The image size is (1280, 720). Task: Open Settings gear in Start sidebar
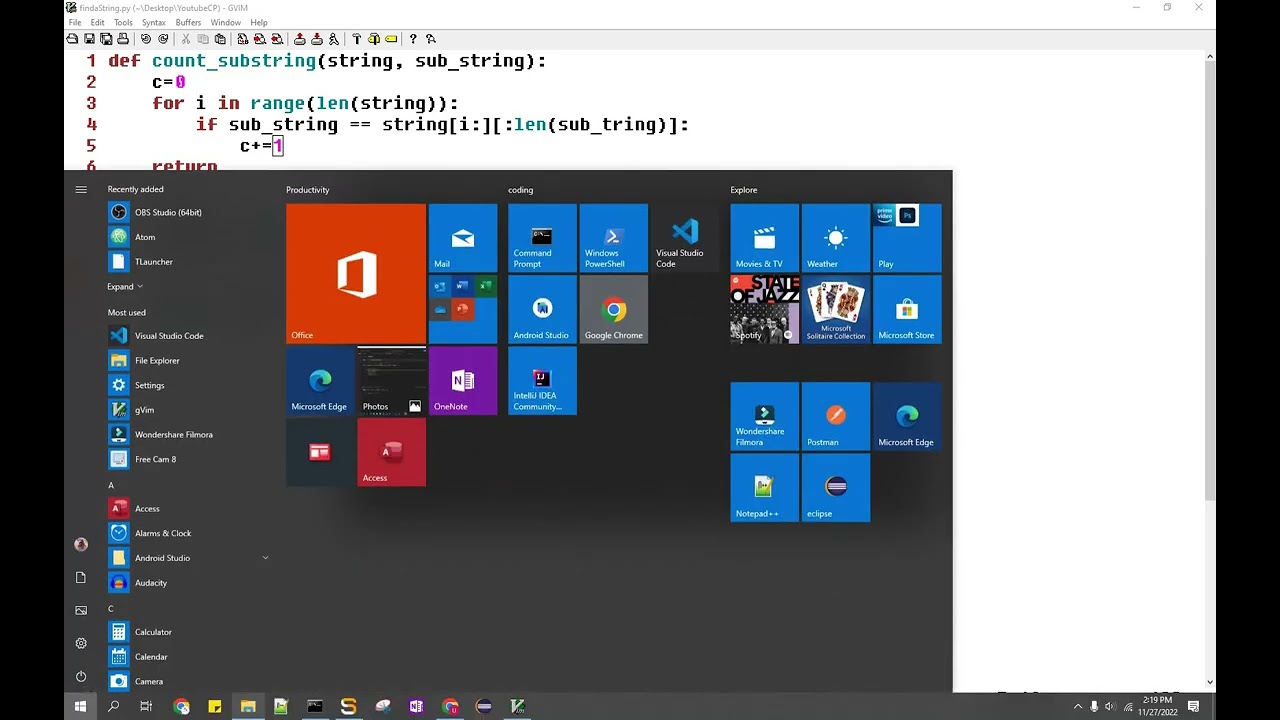81,643
